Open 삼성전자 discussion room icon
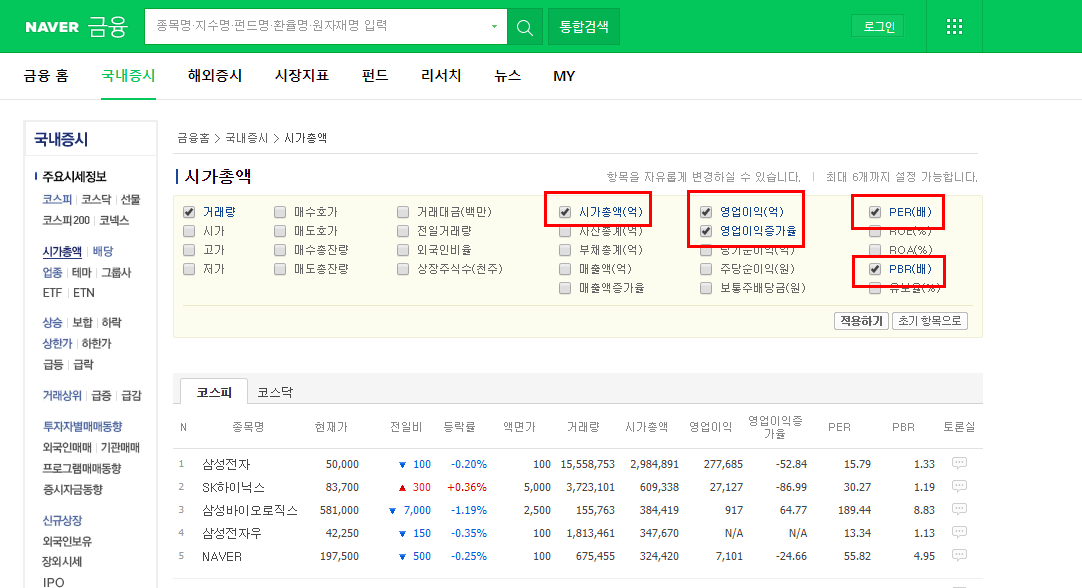The width and height of the screenshot is (1082, 588). coord(959,463)
